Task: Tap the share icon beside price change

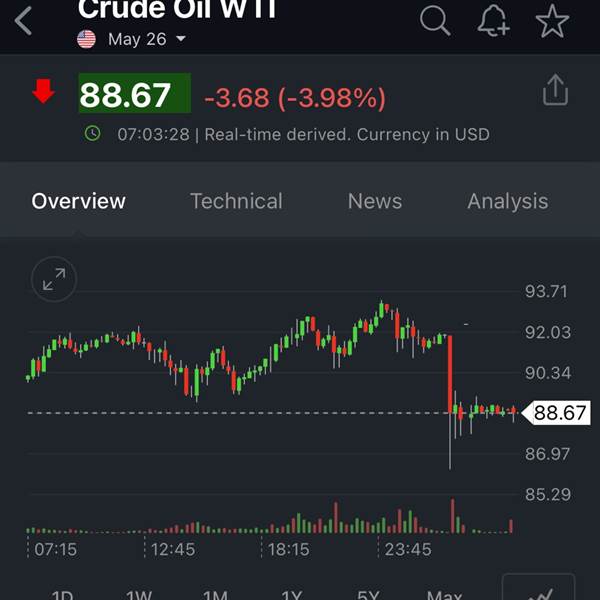Action: 555,91
